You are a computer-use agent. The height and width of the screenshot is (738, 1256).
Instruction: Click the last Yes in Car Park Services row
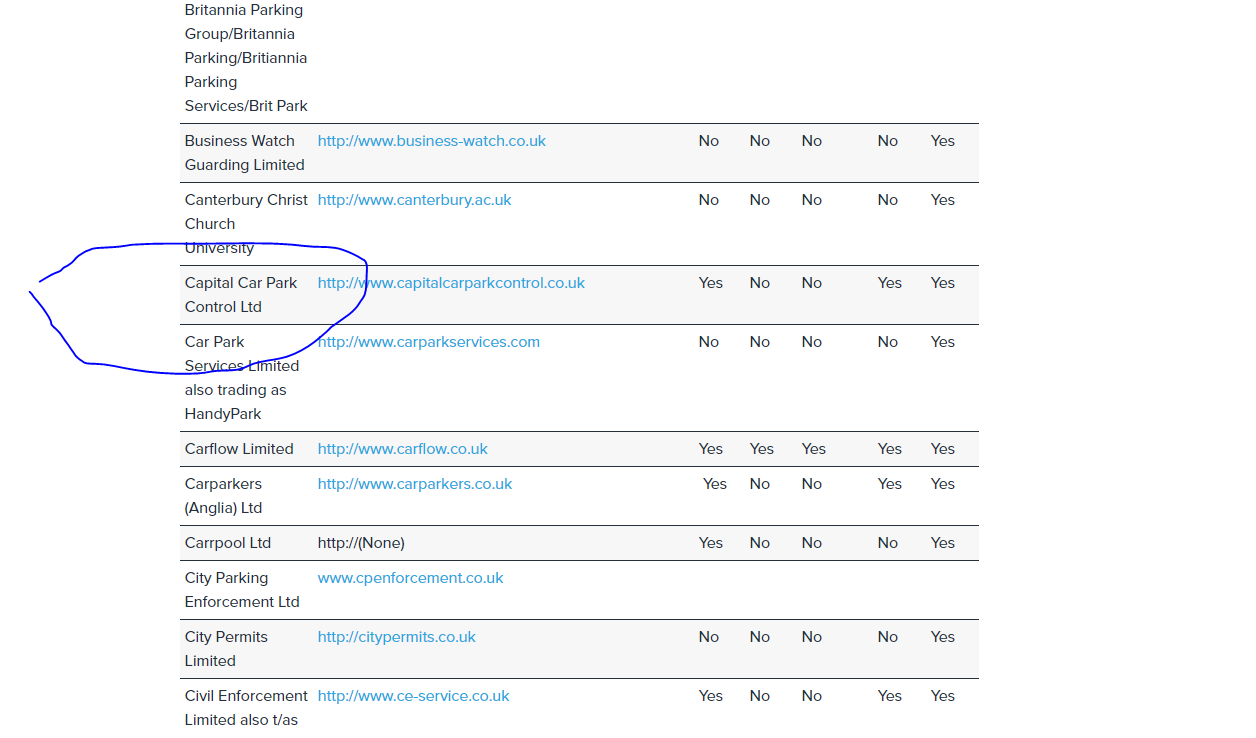[943, 342]
